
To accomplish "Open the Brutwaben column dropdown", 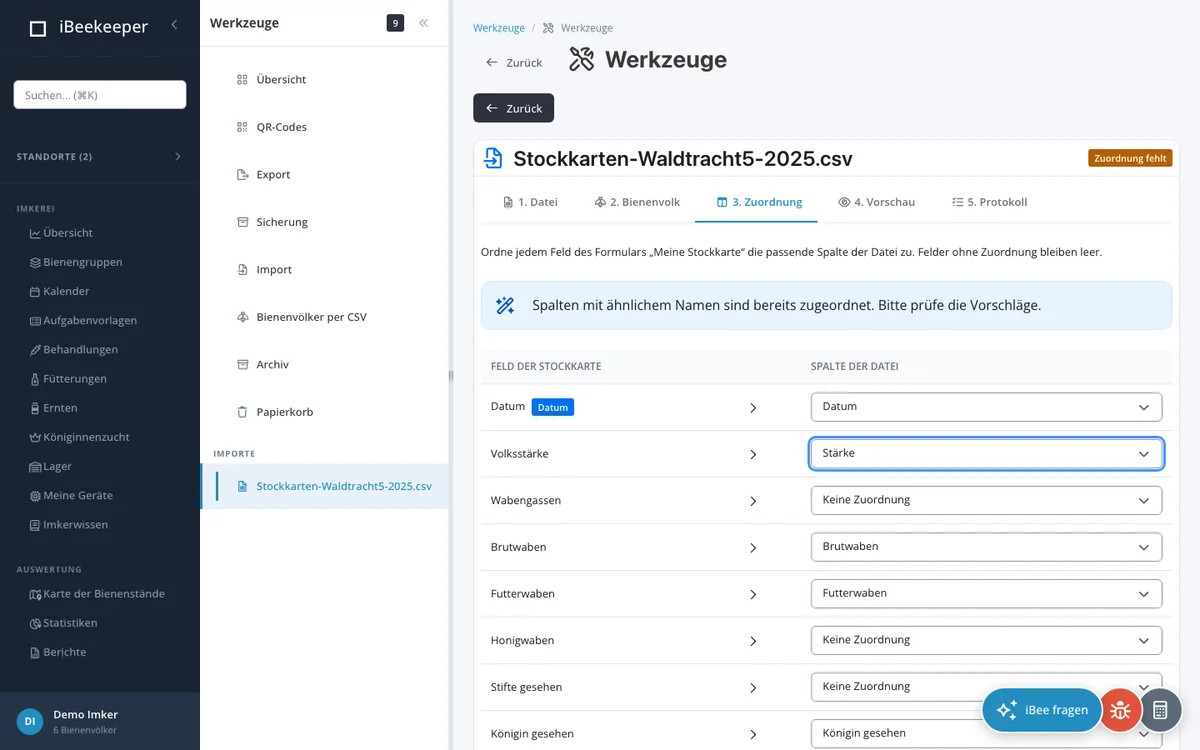I will tap(986, 547).
